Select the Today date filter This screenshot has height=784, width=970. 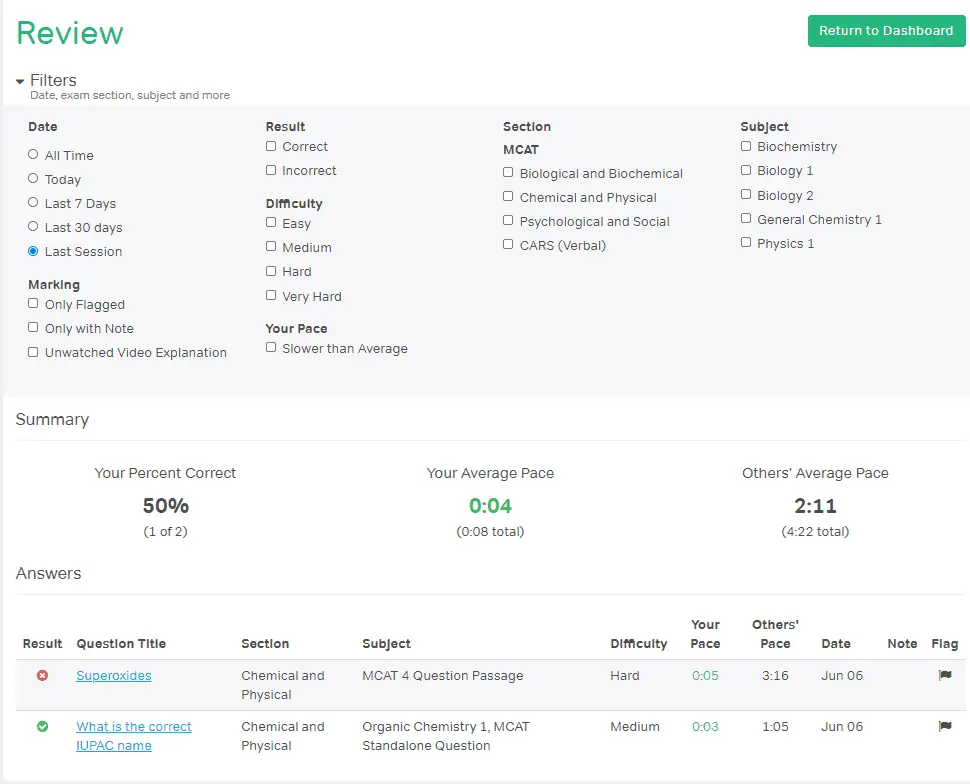pos(33,179)
